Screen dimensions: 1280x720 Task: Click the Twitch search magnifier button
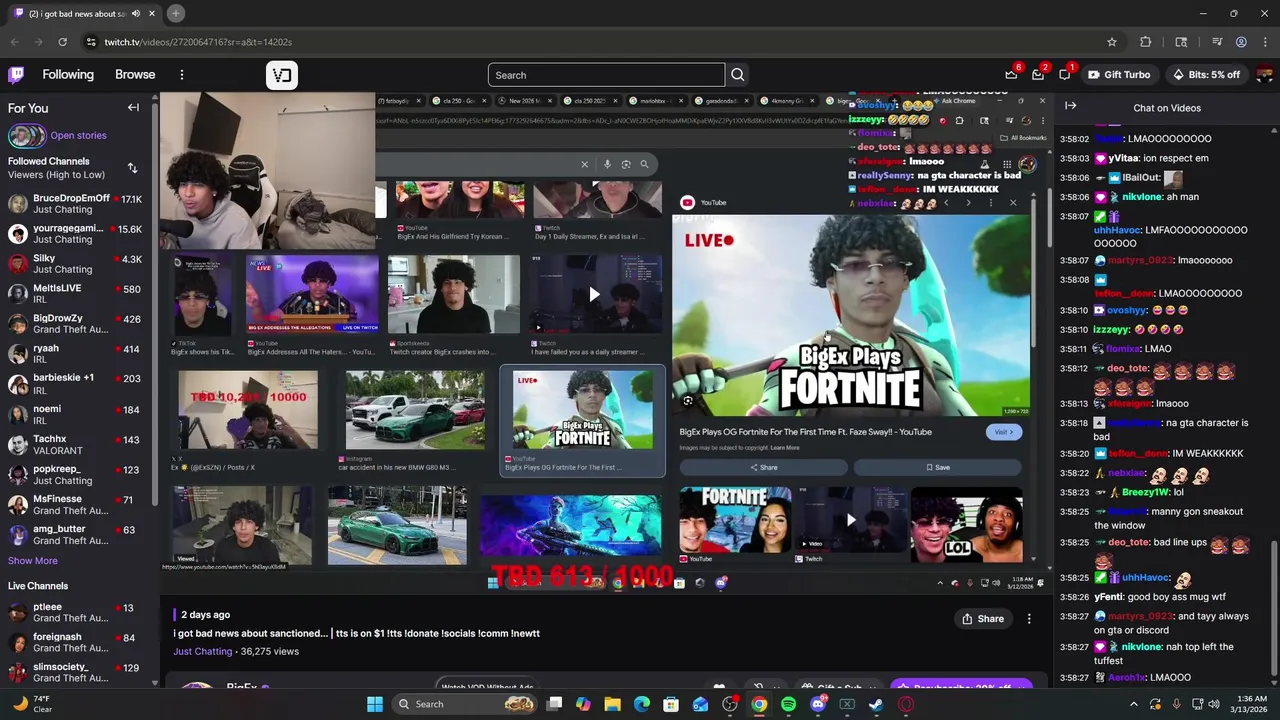pos(737,75)
